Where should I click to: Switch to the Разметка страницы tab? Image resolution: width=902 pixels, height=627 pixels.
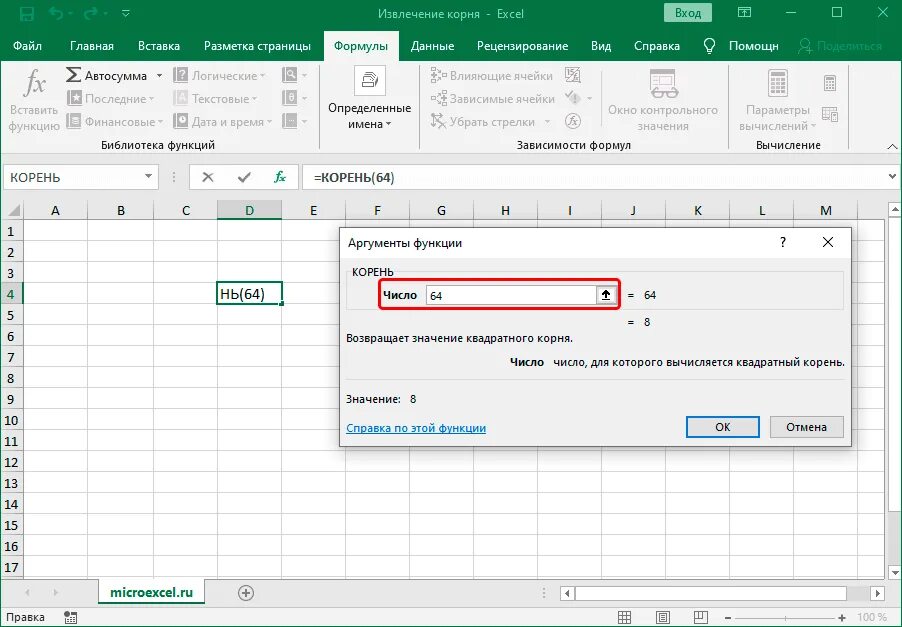click(x=257, y=46)
